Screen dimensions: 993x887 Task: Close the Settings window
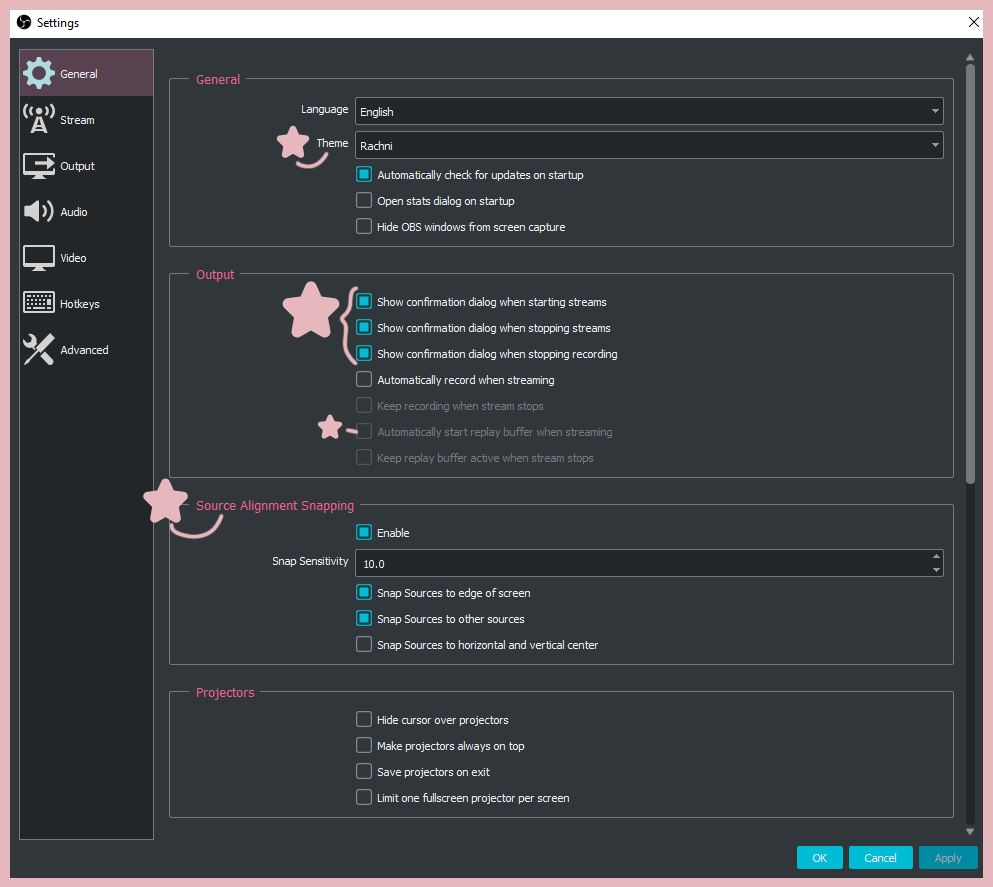click(974, 22)
